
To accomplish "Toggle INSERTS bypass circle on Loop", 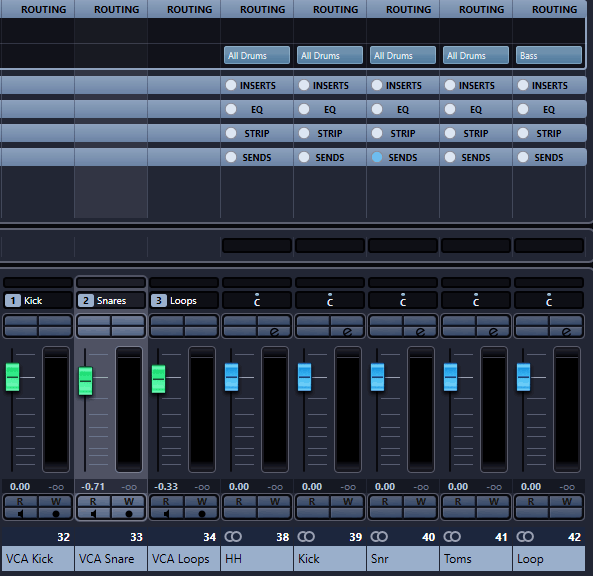I will [x=523, y=85].
